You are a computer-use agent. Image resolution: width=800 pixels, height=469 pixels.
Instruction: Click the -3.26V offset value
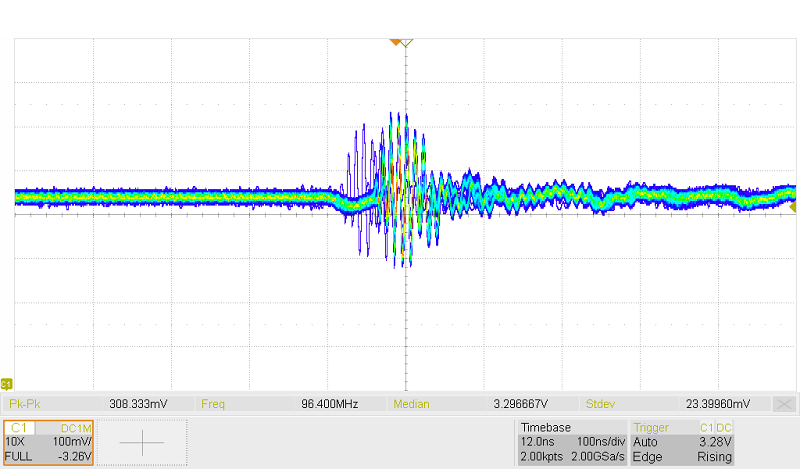[x=74, y=456]
